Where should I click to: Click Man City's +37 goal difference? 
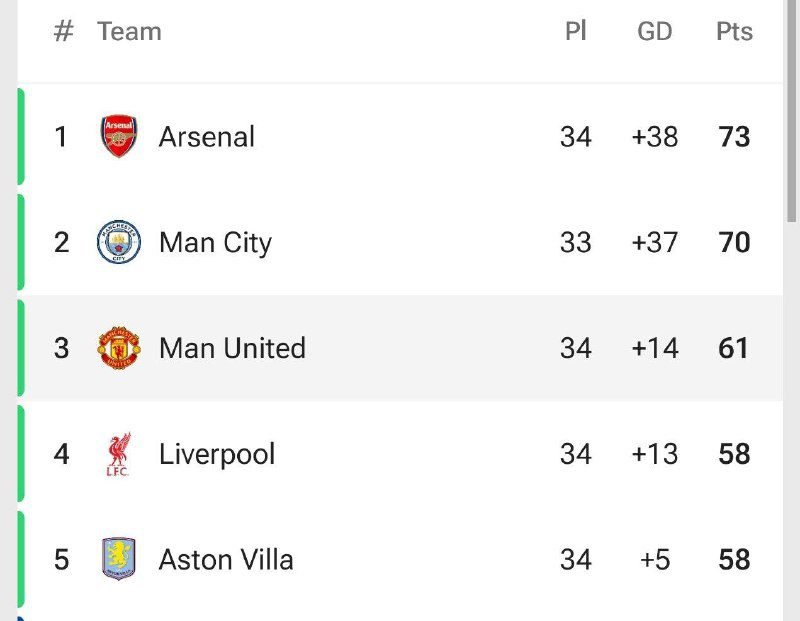point(655,243)
